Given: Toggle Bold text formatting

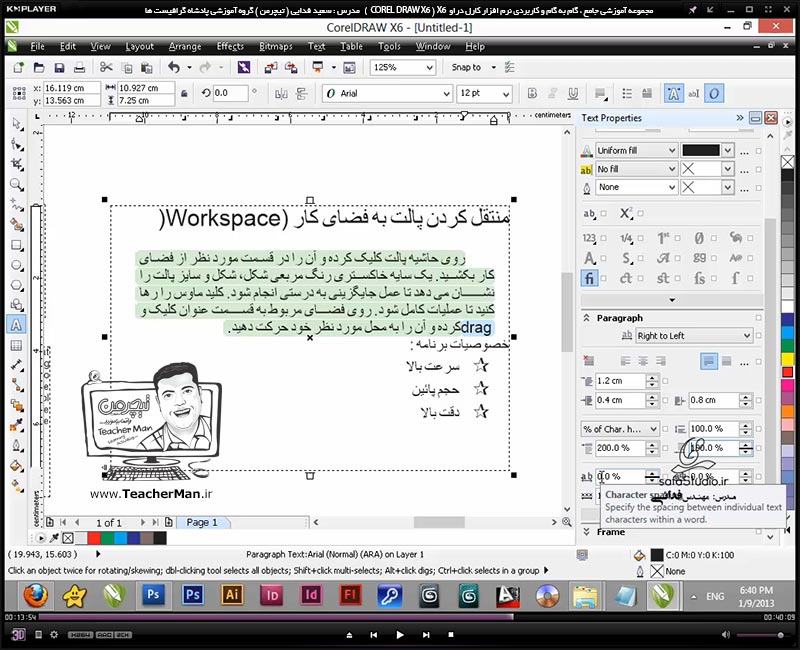Looking at the screenshot, I should (532, 93).
